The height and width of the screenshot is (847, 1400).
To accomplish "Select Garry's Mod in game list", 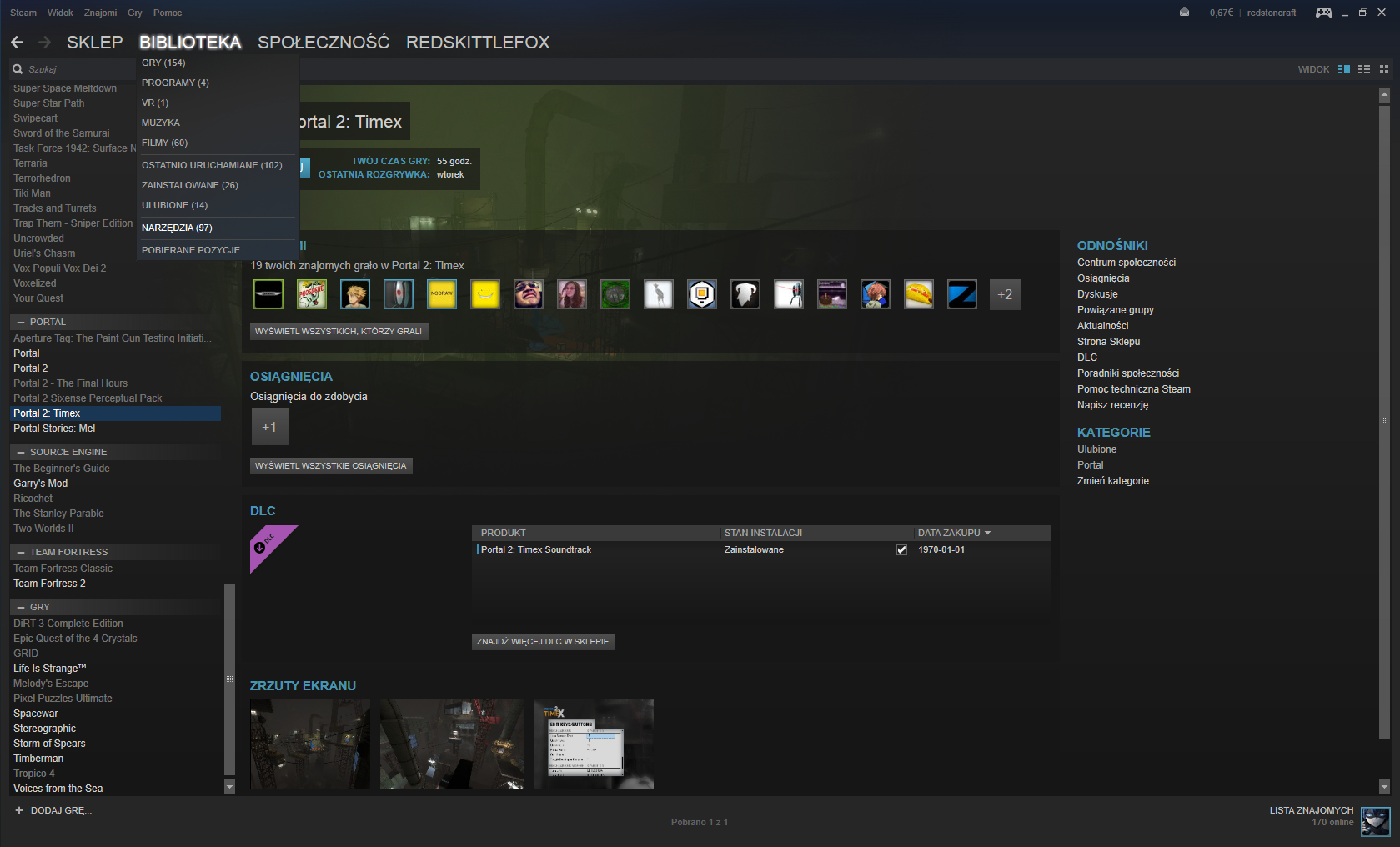I will coord(40,484).
